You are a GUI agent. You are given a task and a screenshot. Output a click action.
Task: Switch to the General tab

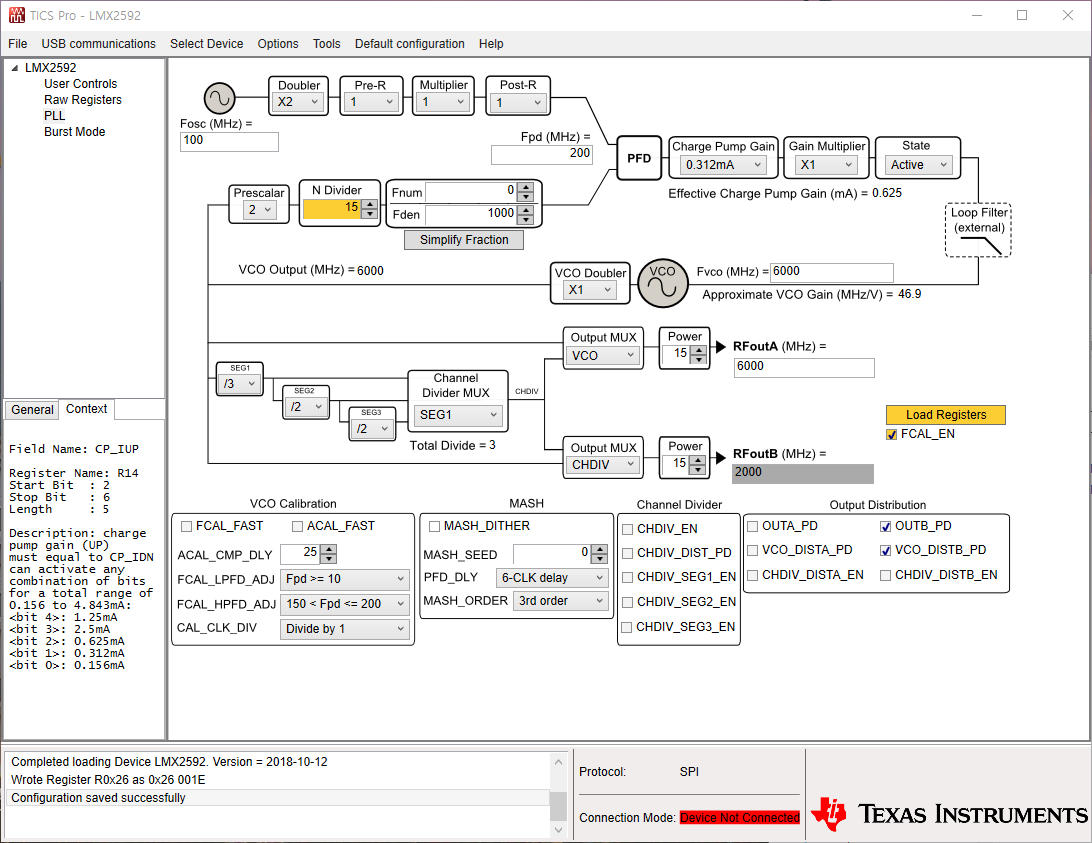(32, 410)
